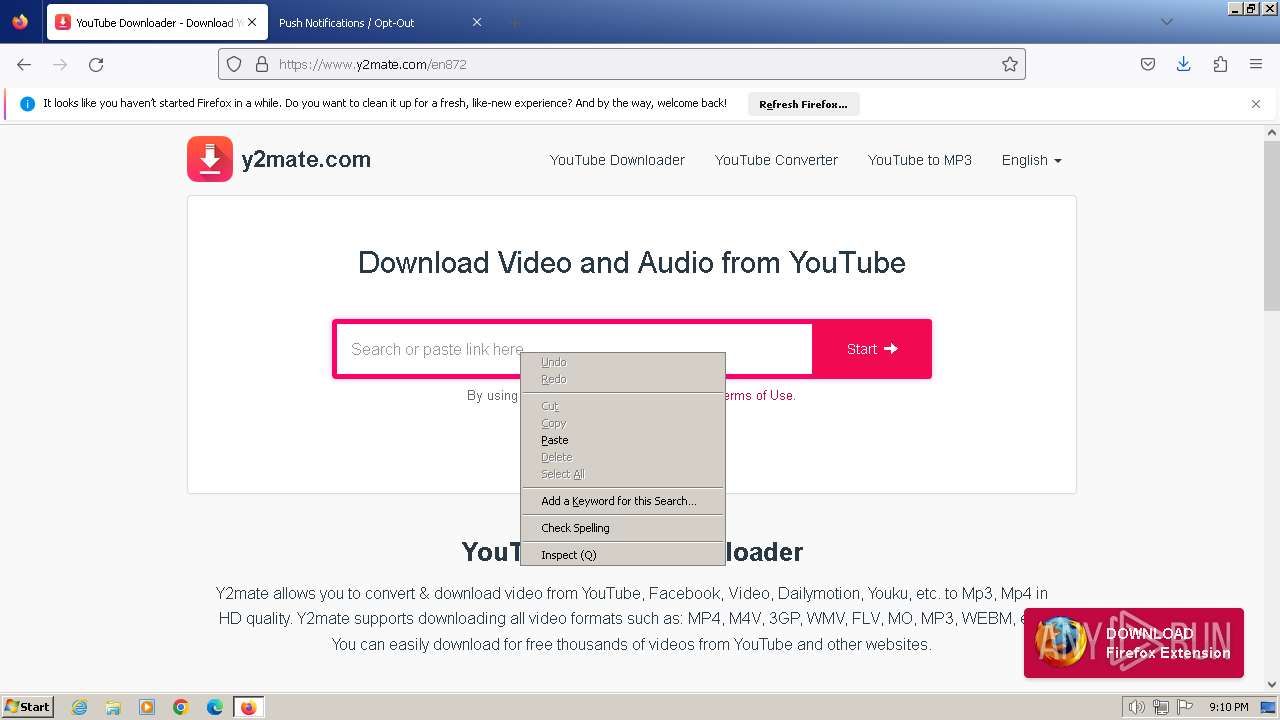
Task: Click the page scrollbar up arrow
Action: click(1272, 132)
